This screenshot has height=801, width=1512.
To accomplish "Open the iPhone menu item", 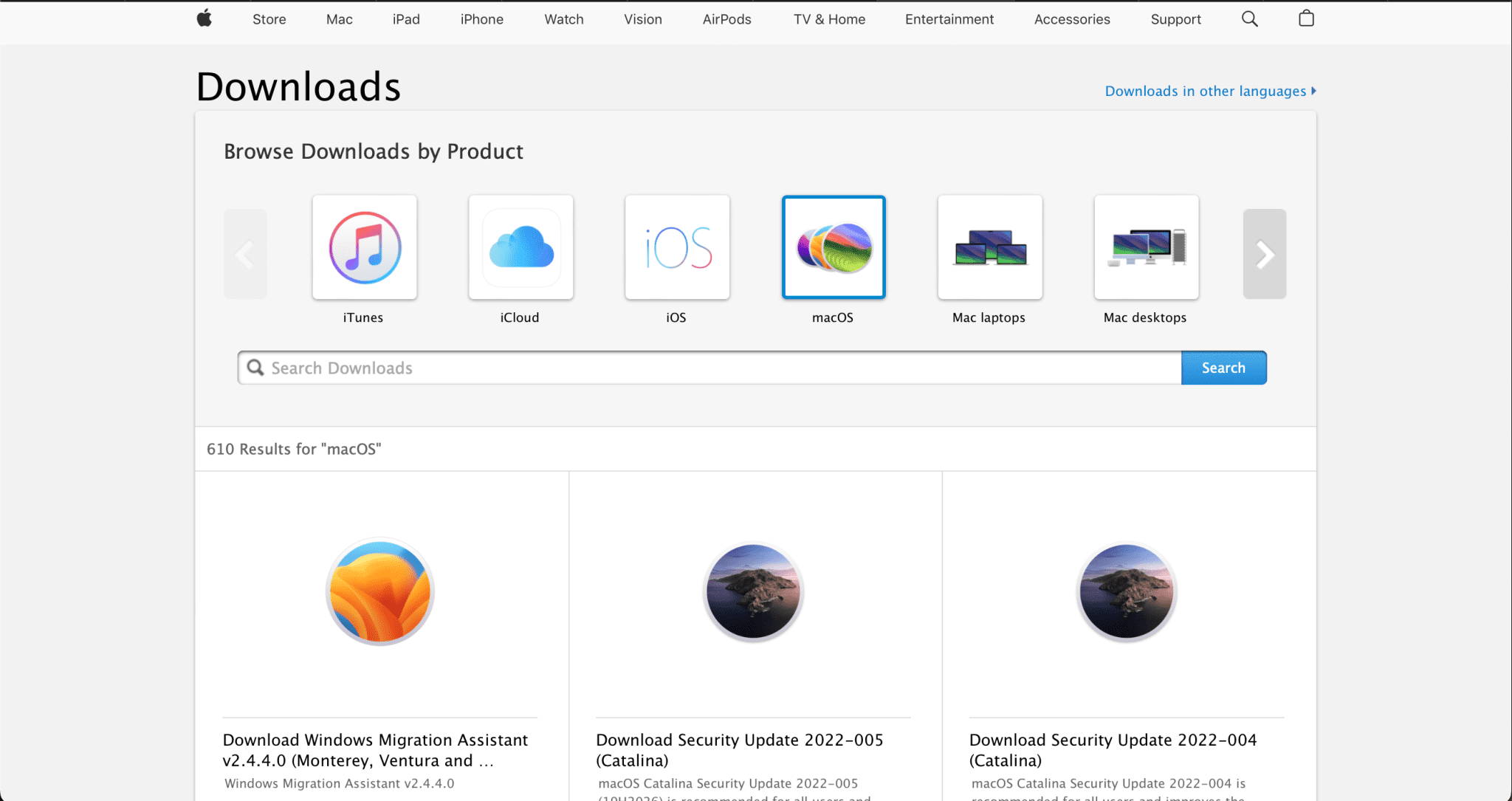I will click(481, 19).
